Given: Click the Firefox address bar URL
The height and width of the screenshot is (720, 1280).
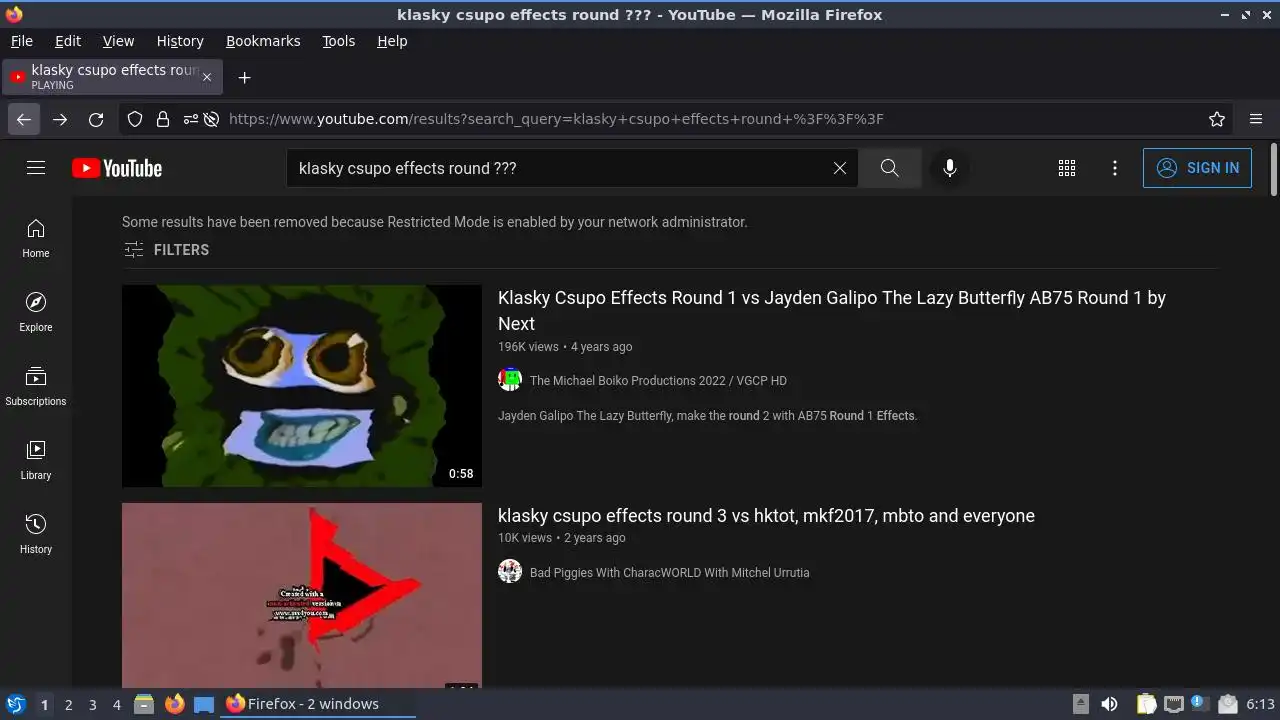Looking at the screenshot, I should [556, 119].
